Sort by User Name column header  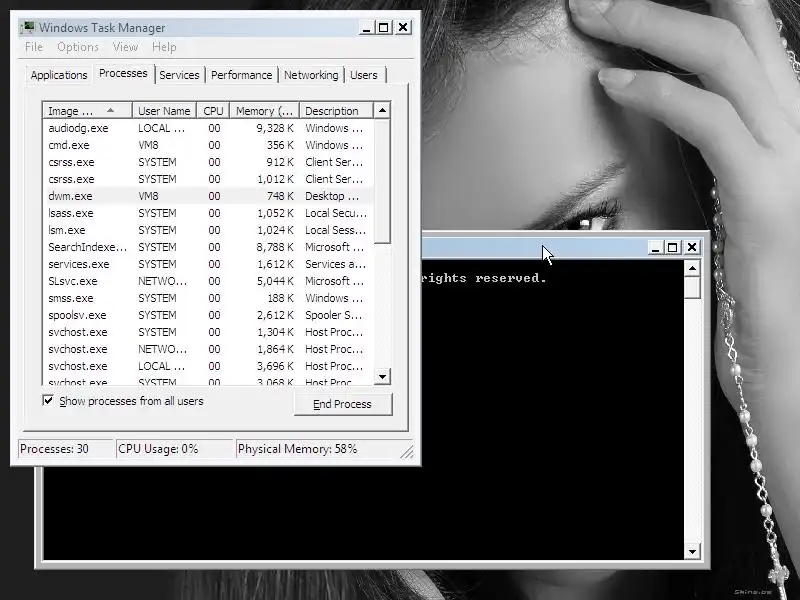[x=164, y=111]
